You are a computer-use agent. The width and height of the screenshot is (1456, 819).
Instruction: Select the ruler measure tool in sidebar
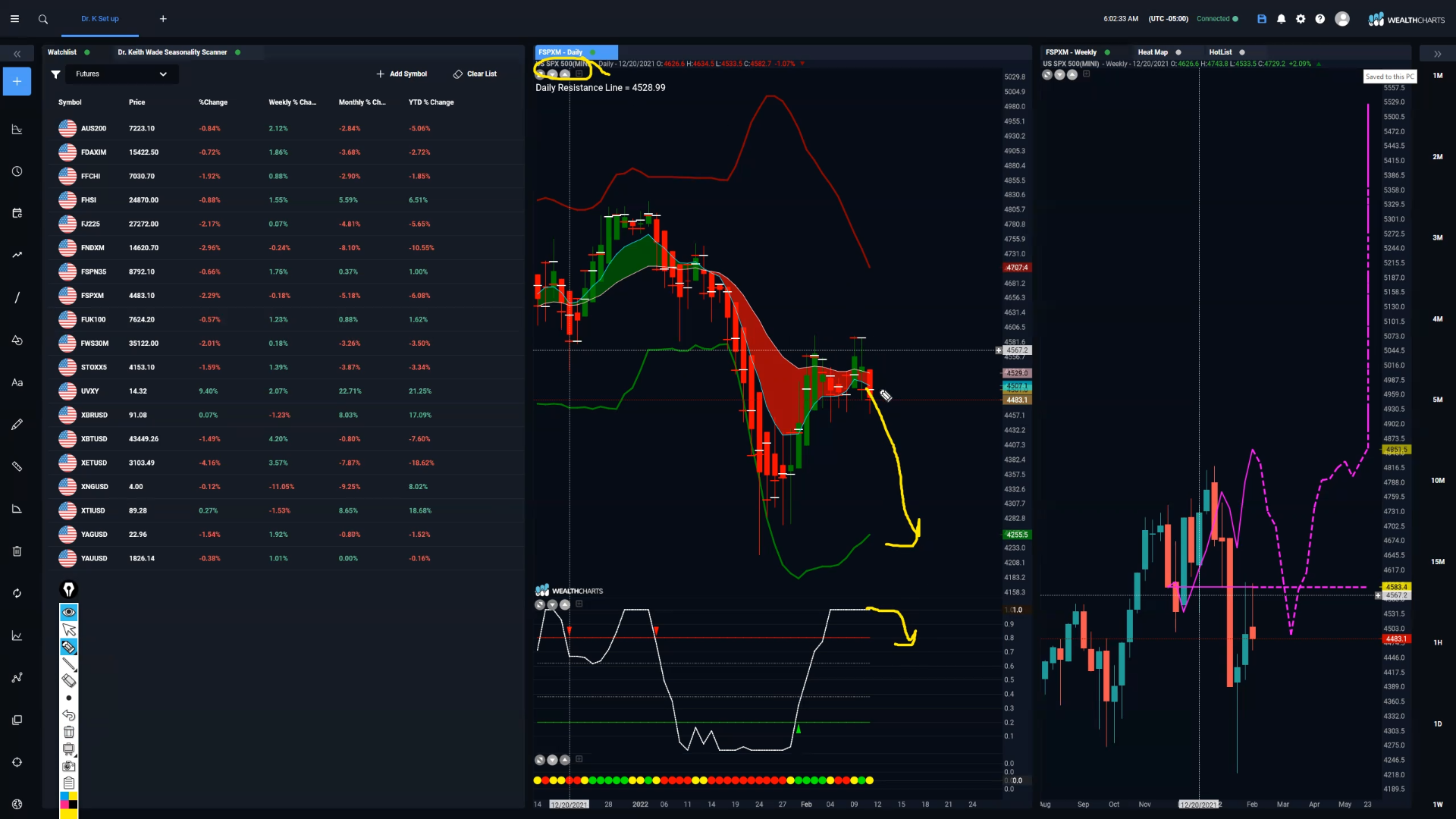17,466
